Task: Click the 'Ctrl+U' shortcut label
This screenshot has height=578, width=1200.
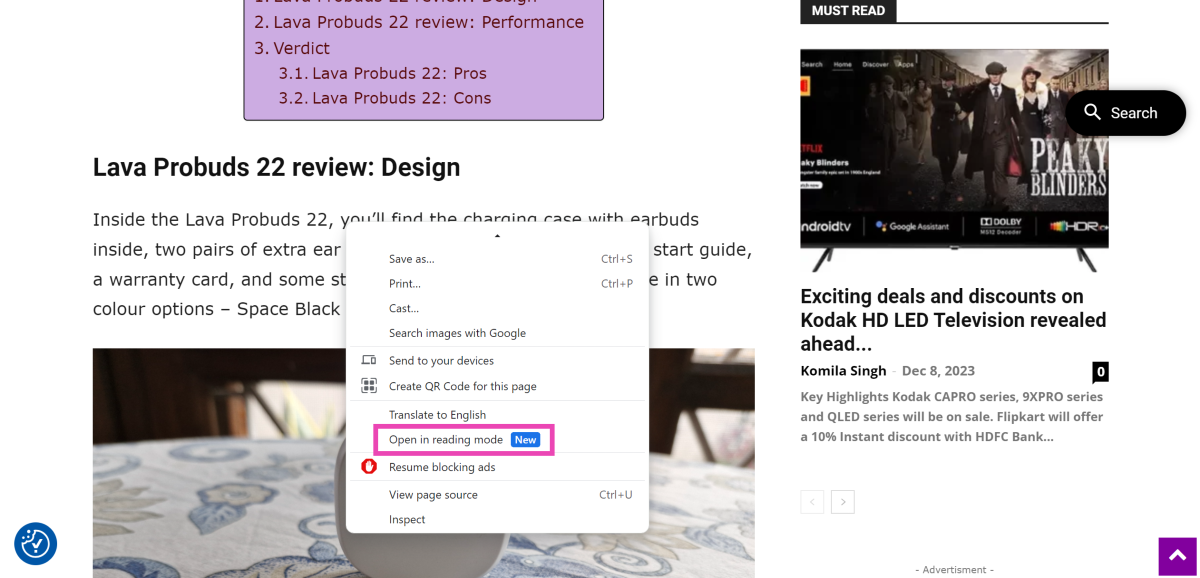Action: pyautogui.click(x=616, y=495)
